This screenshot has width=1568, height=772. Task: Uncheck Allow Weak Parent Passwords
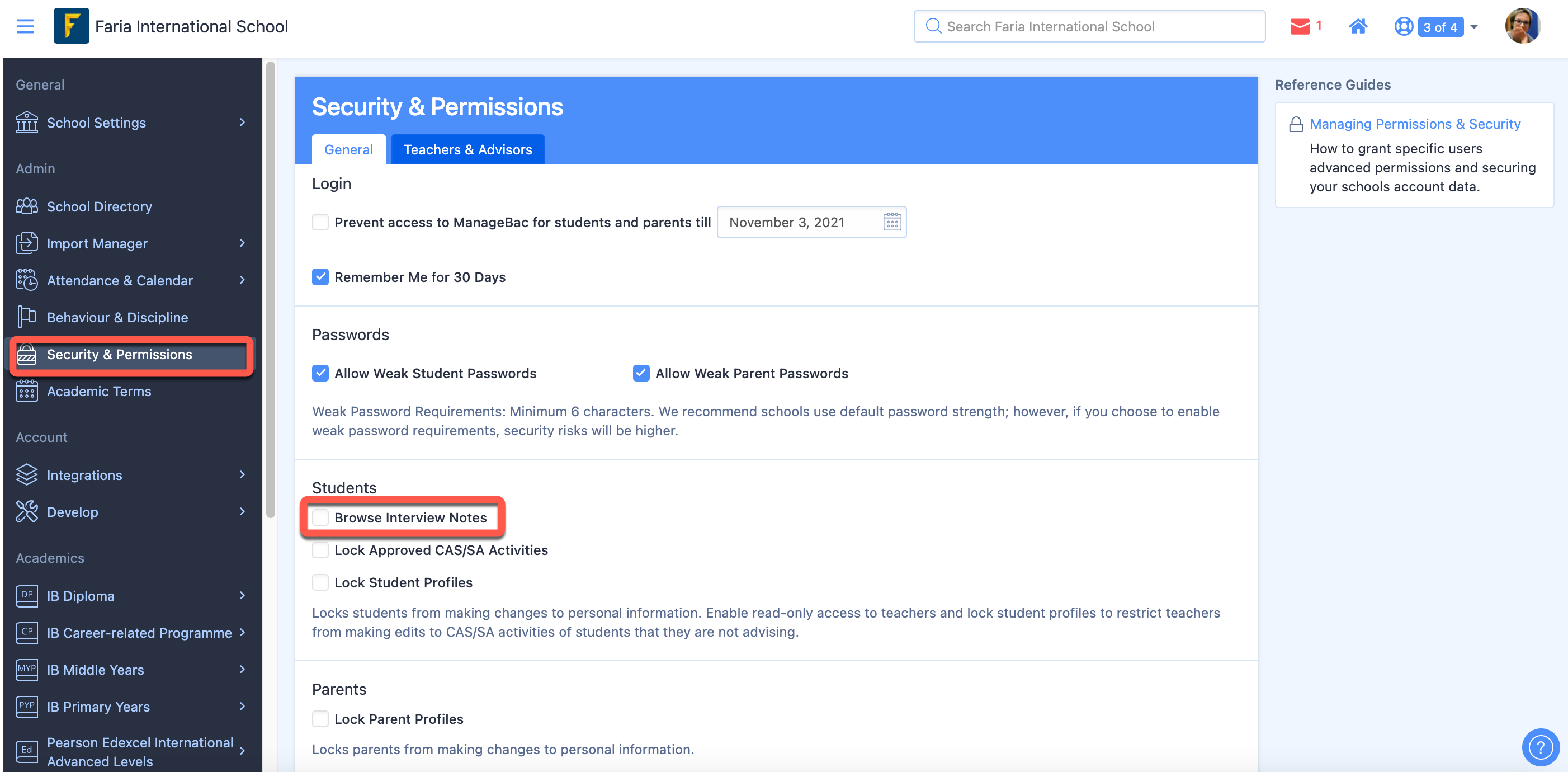(x=641, y=373)
